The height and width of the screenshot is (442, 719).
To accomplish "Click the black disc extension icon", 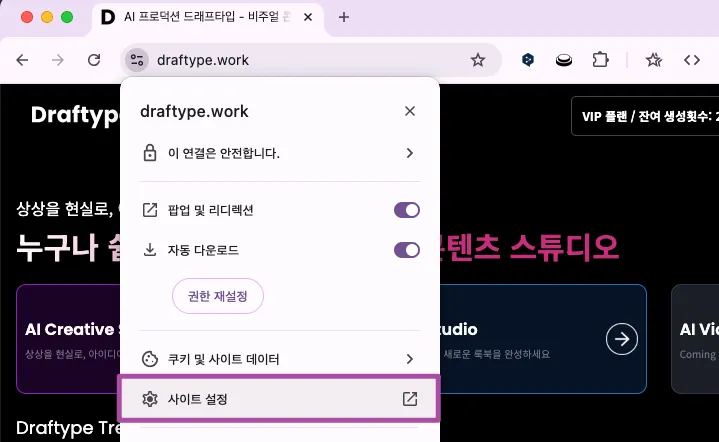I will pos(564,60).
